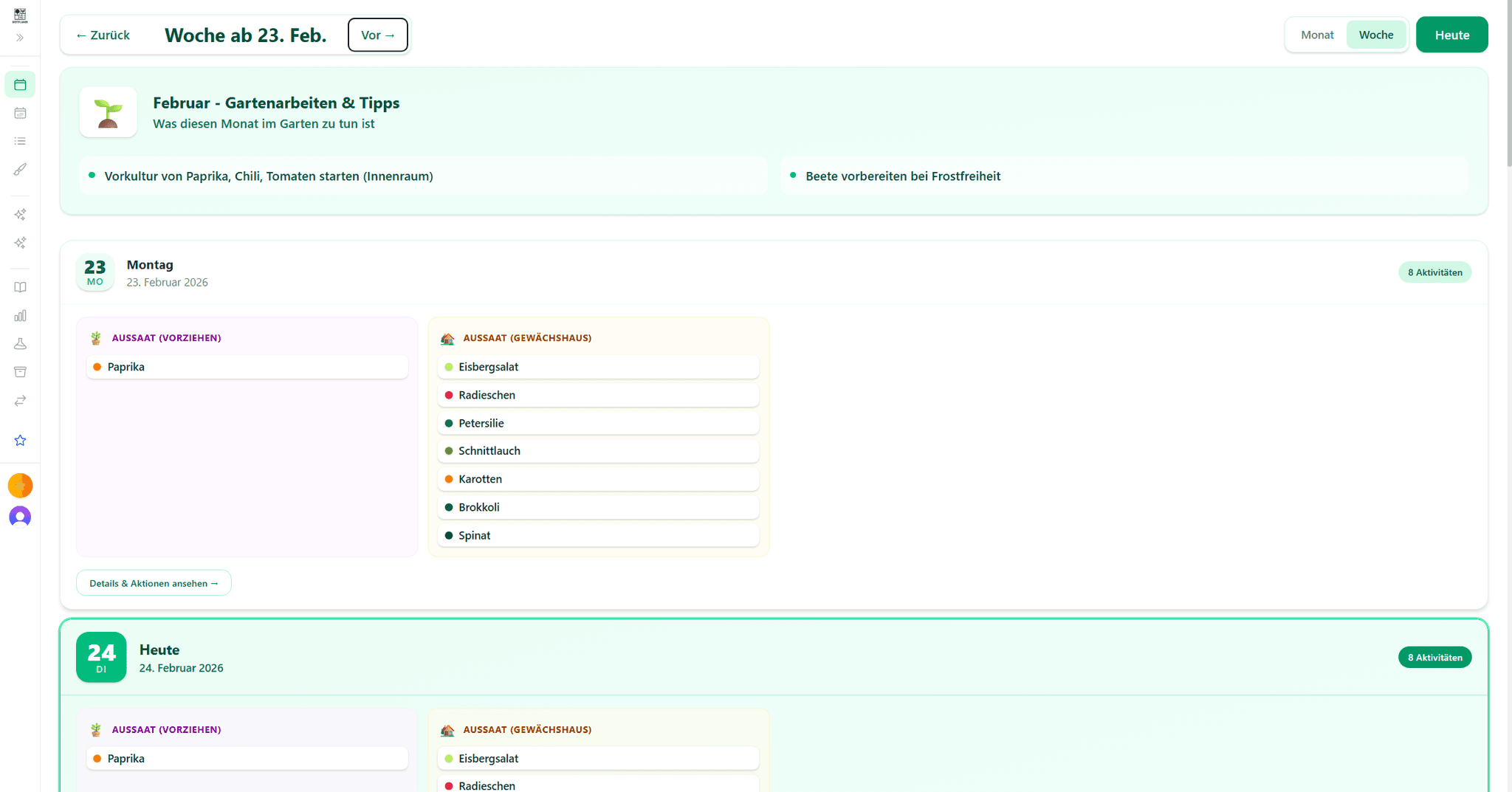Switch to Woche view

(1375, 35)
